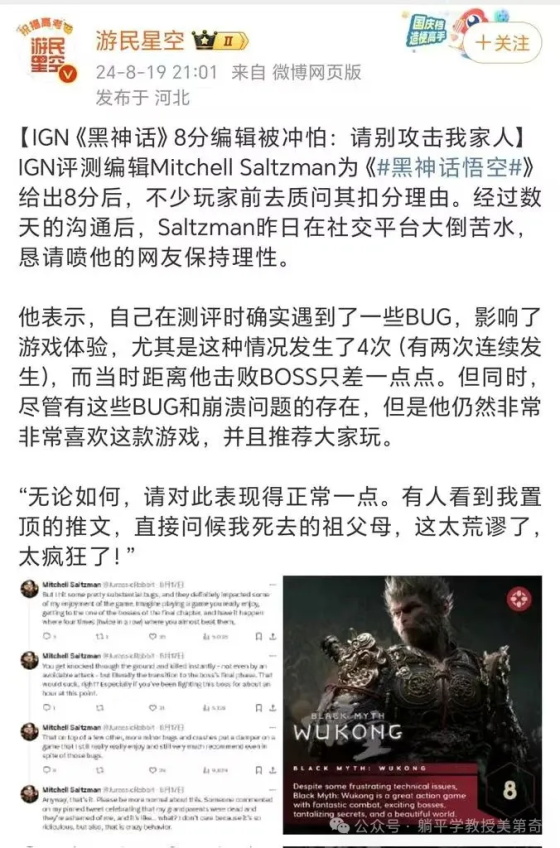Image resolution: width=560 pixels, height=848 pixels.
Task: Click the retweet icon under second tweet
Action: 100,707
